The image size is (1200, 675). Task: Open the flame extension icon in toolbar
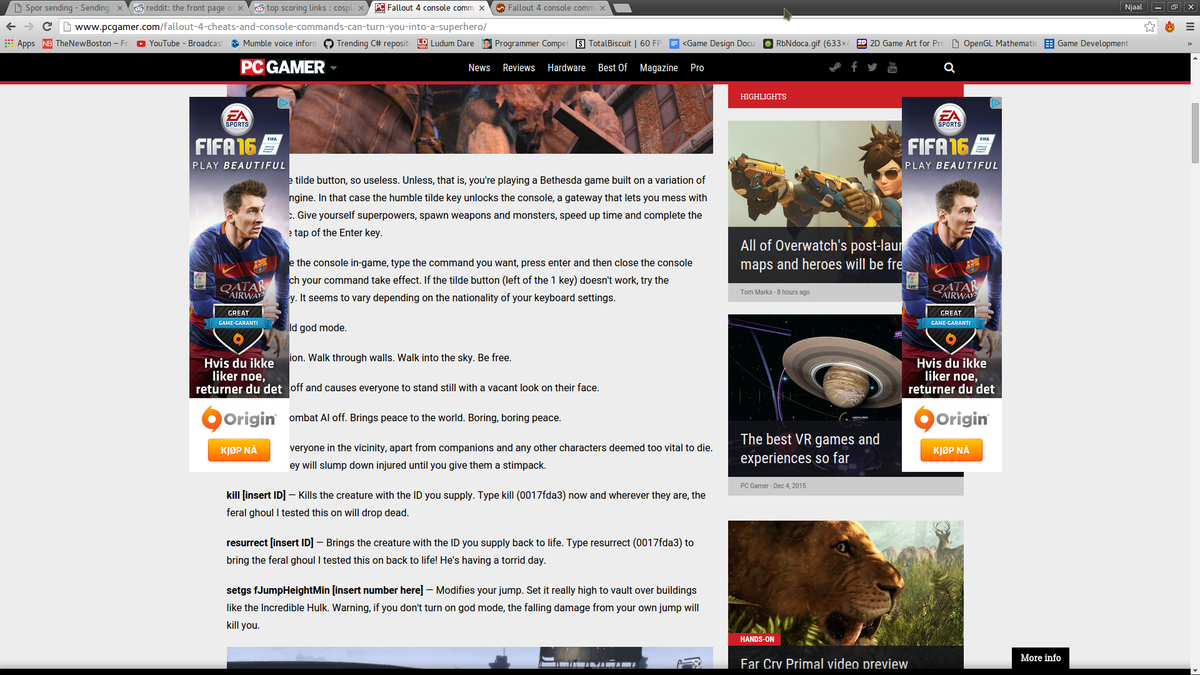click(x=1170, y=26)
